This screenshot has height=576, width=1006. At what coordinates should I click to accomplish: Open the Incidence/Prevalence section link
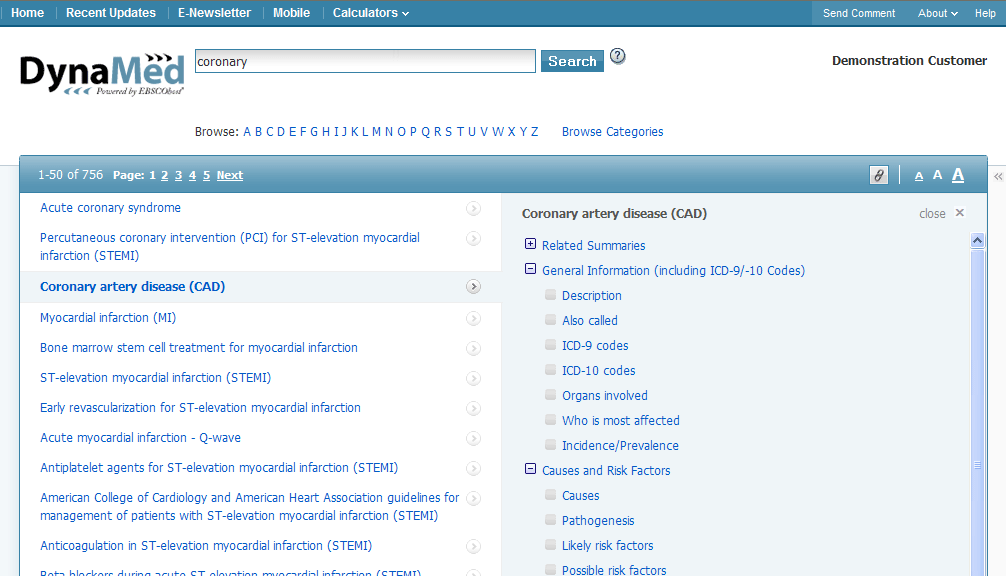coord(620,446)
